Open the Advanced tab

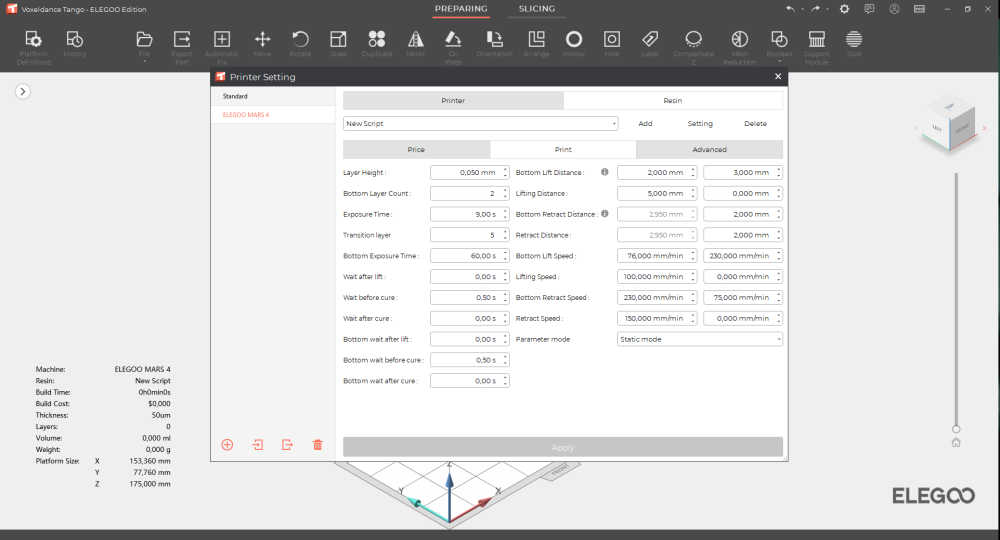(x=710, y=149)
